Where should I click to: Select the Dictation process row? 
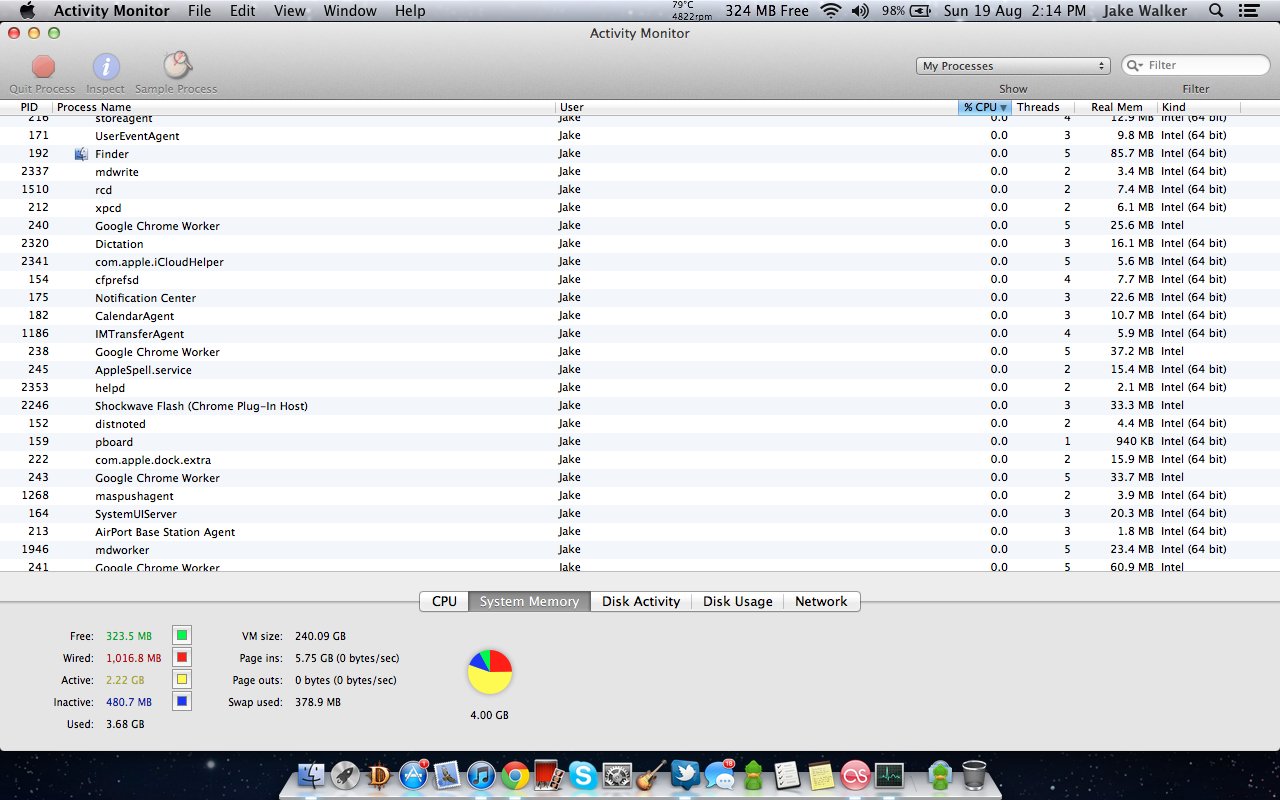coord(640,243)
